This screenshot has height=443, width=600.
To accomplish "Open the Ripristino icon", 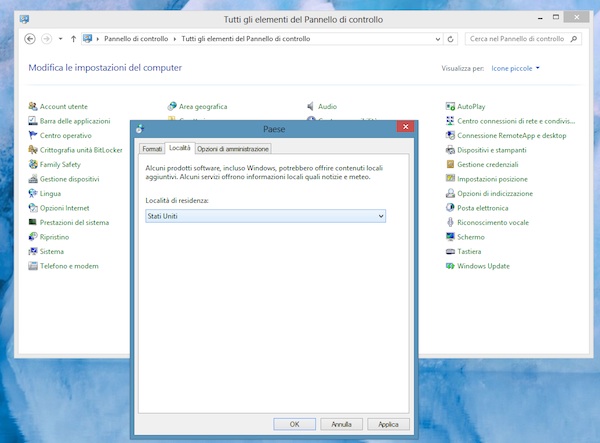I will 33,237.
